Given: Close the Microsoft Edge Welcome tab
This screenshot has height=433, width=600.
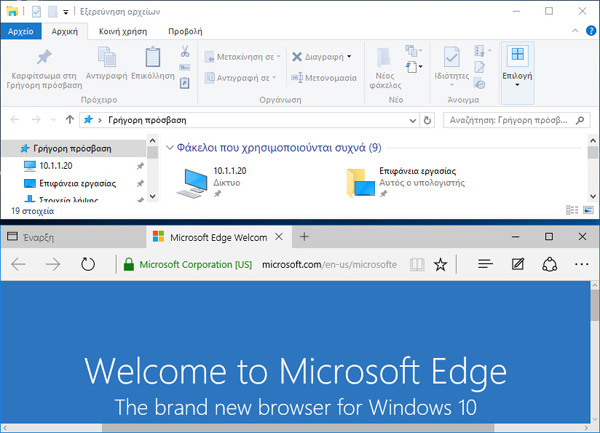Looking at the screenshot, I should [279, 237].
